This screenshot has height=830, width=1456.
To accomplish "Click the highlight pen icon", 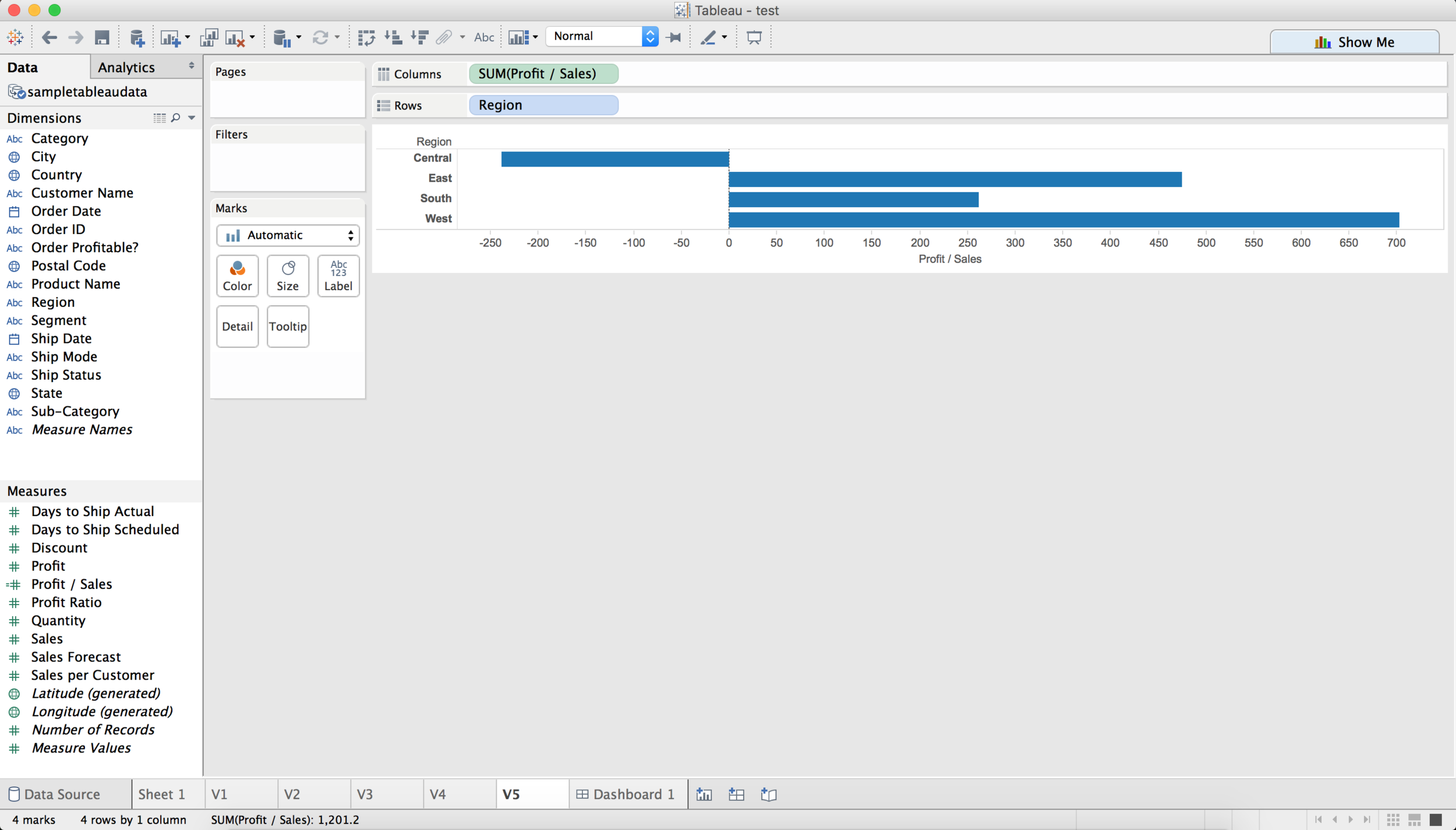I will [x=708, y=37].
